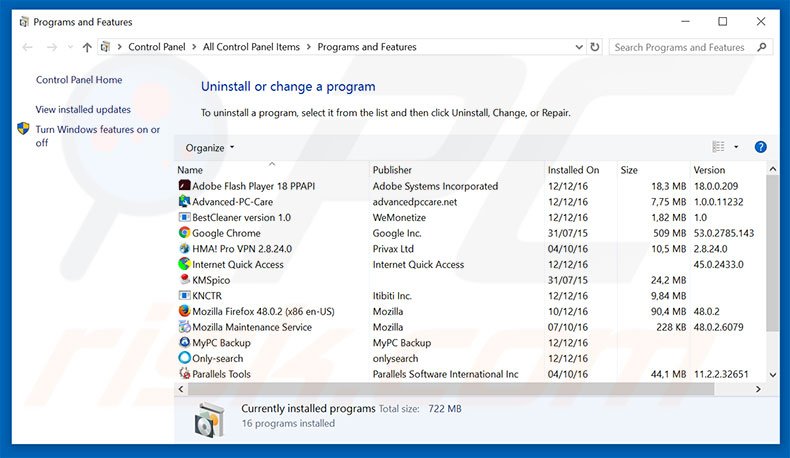Viewport: 790px width, 458px height.
Task: Click Parallels Software International Inc publisher
Action: 445,374
